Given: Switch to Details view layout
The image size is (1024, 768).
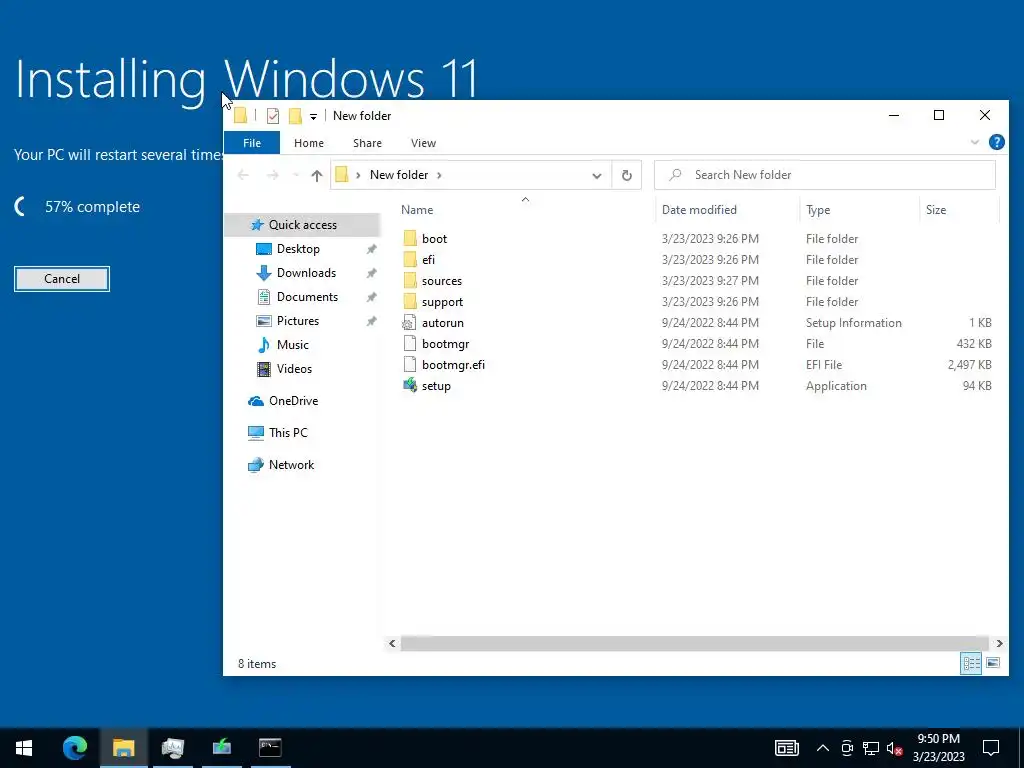Looking at the screenshot, I should 971,664.
